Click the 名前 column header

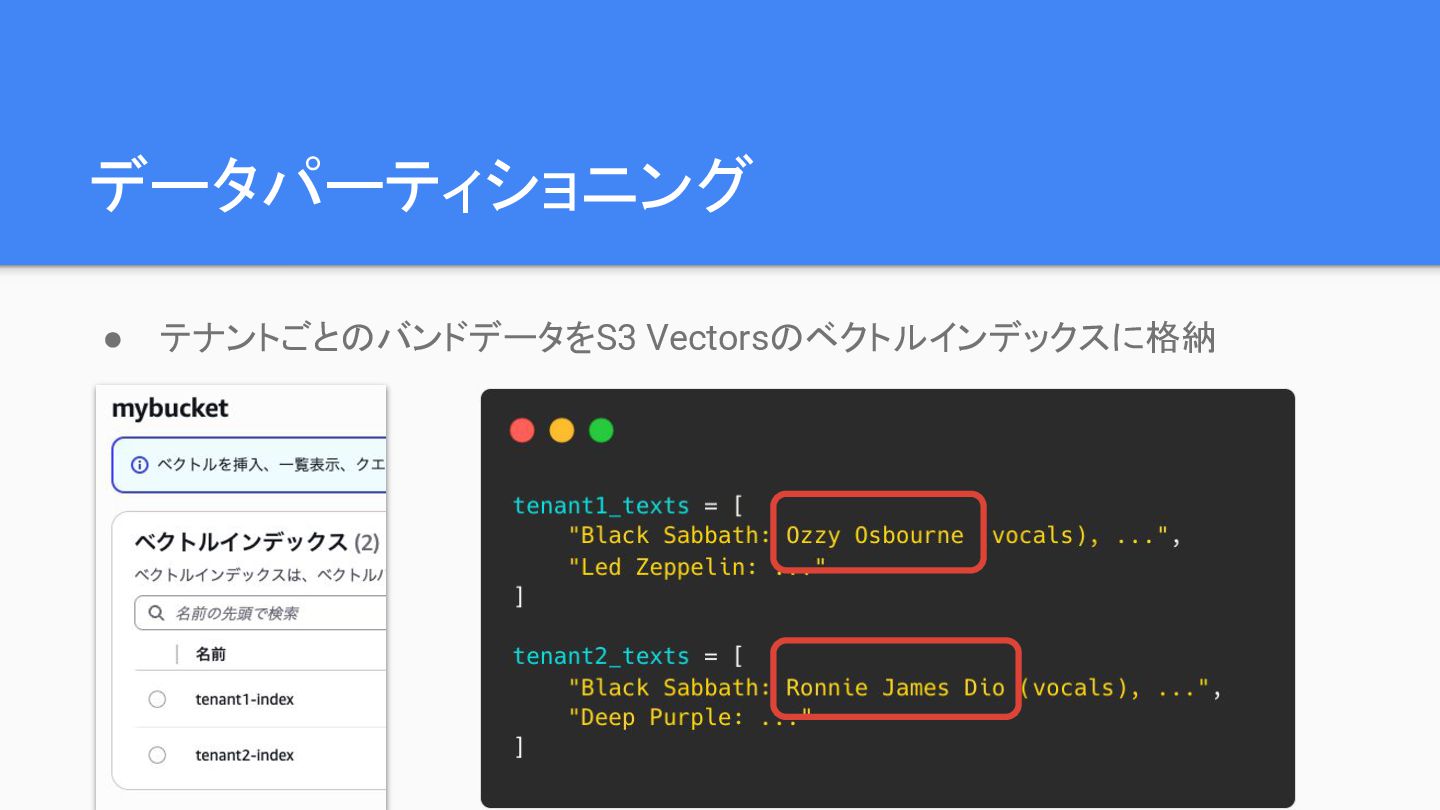point(210,654)
